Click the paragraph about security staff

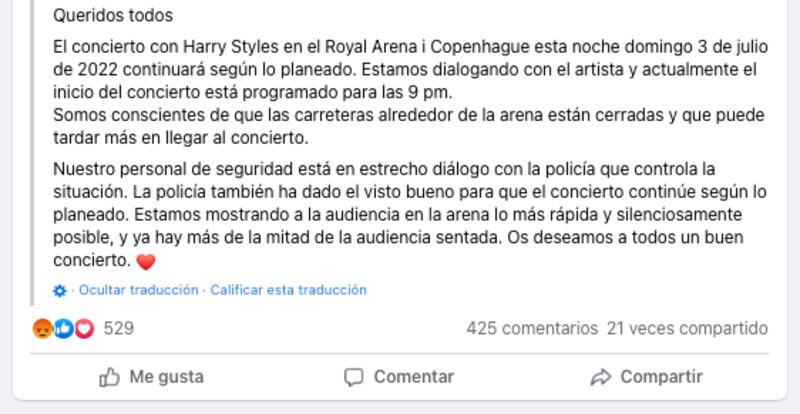[410, 215]
